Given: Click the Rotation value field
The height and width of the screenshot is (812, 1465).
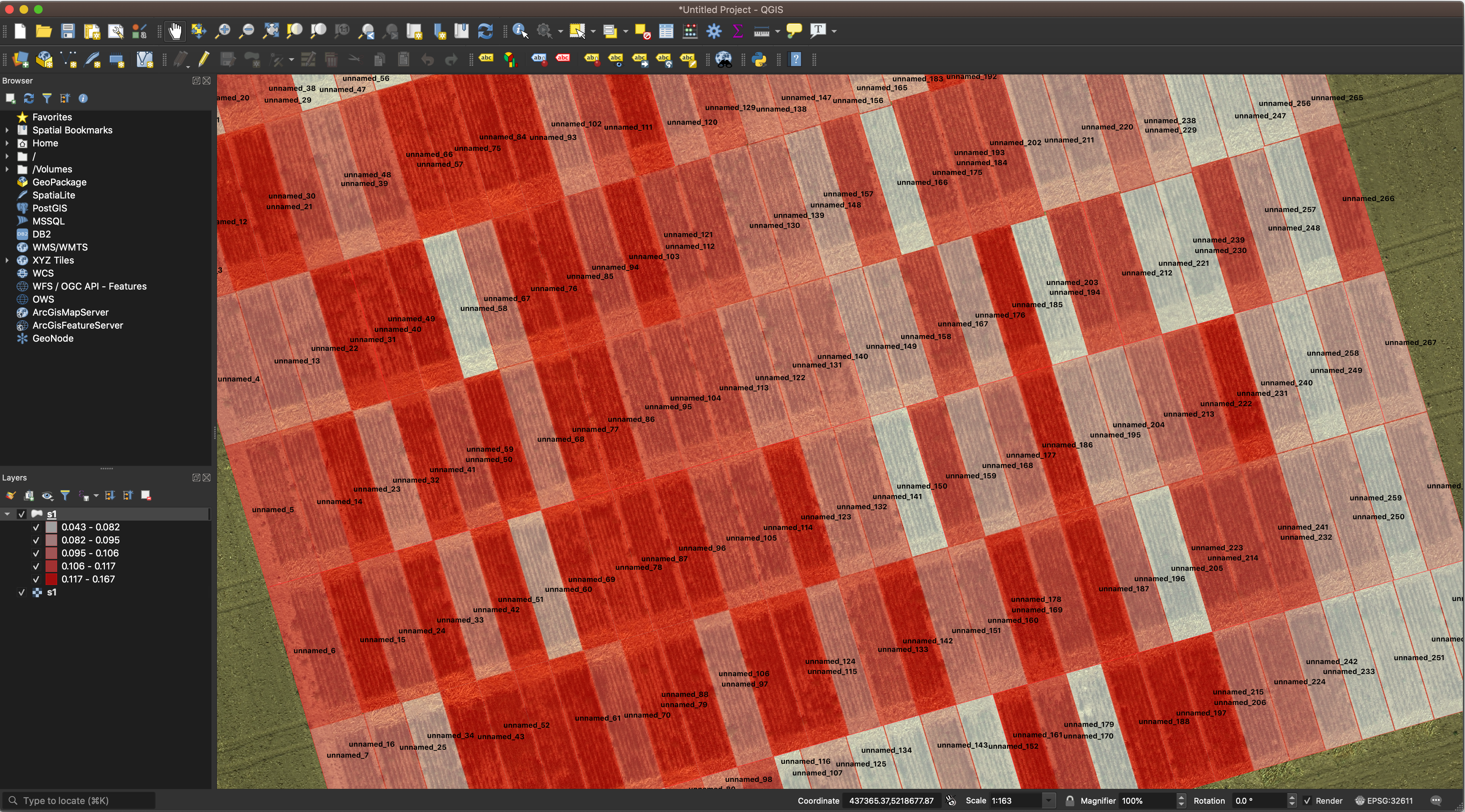Looking at the screenshot, I should click(x=1259, y=801).
